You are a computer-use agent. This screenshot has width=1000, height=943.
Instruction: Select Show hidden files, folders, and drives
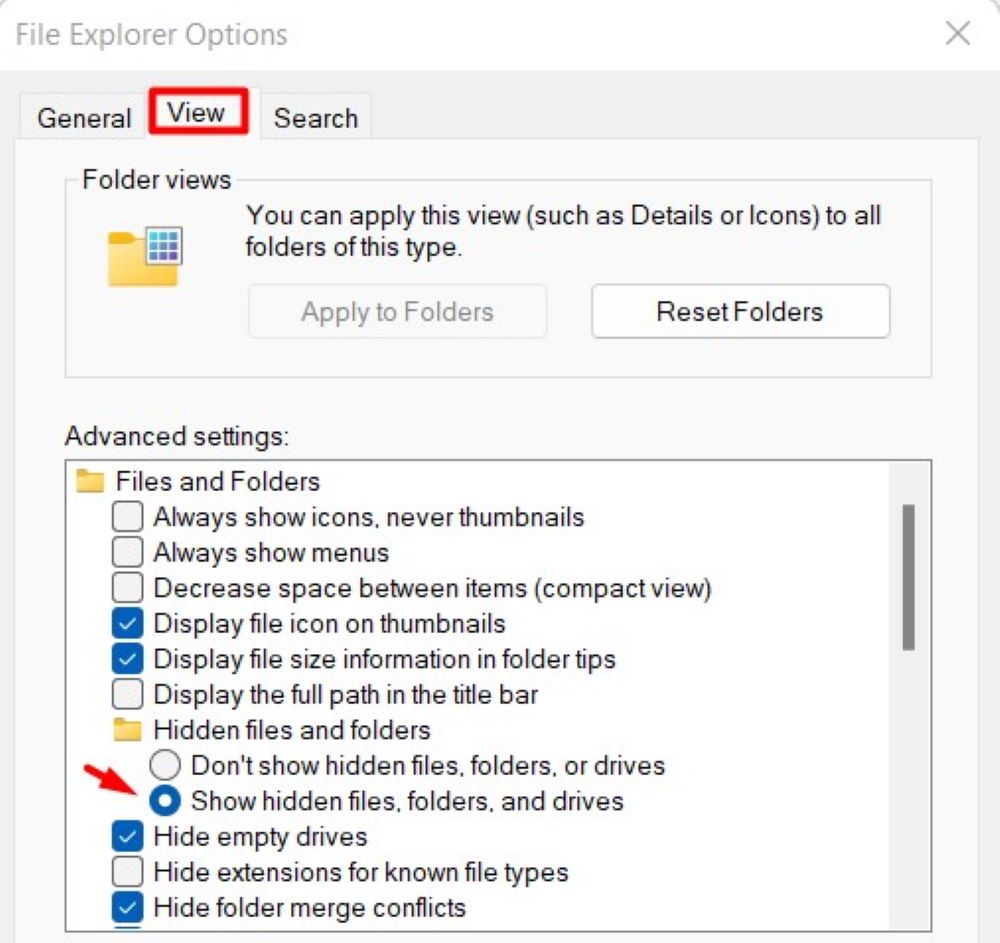[x=165, y=801]
